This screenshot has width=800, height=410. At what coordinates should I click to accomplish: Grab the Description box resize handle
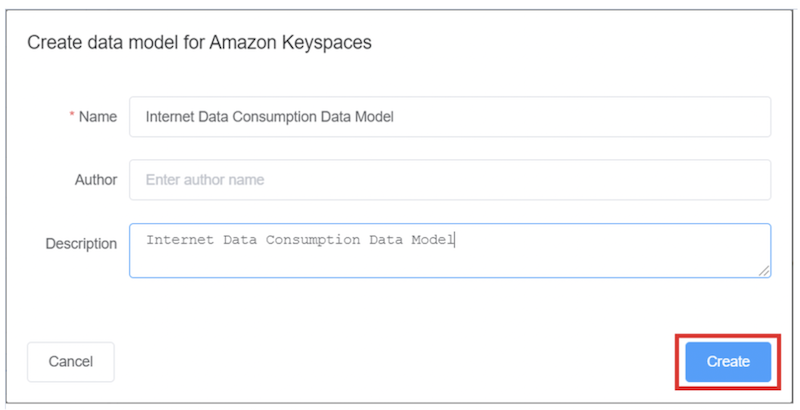764,270
